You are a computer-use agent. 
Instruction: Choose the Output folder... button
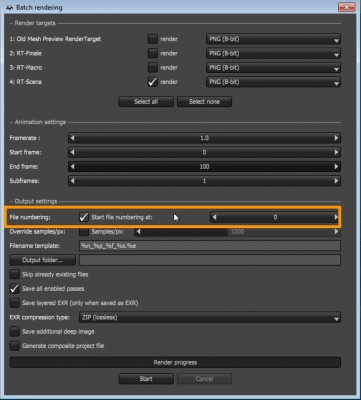click(43, 260)
